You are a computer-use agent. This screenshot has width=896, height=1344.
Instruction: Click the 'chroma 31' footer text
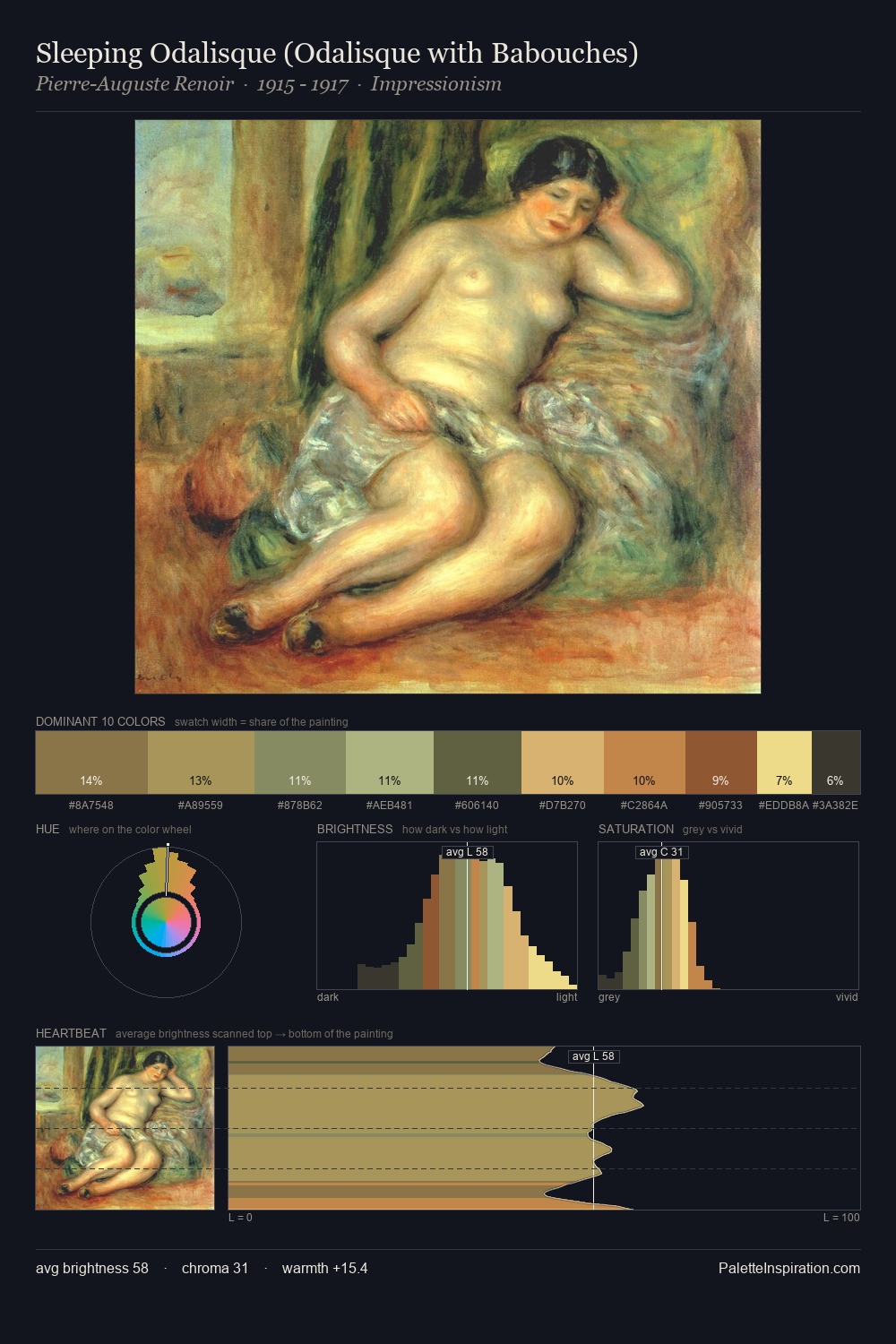pyautogui.click(x=215, y=1268)
